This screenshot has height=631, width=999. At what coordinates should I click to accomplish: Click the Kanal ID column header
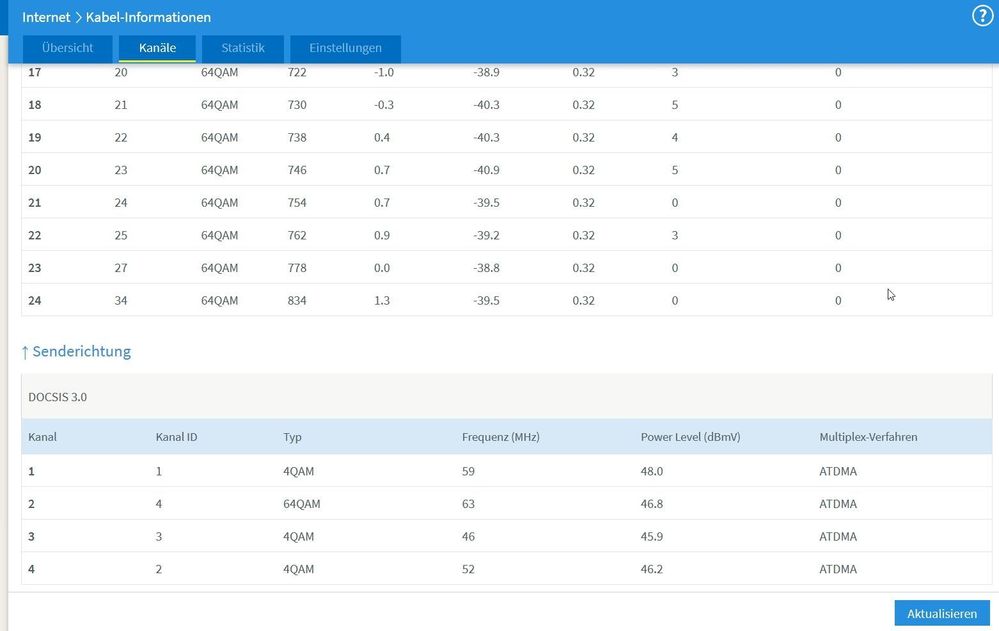coord(176,437)
